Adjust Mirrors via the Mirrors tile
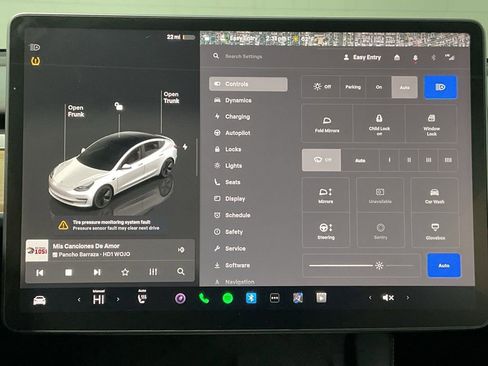The image size is (488, 366). (x=326, y=195)
